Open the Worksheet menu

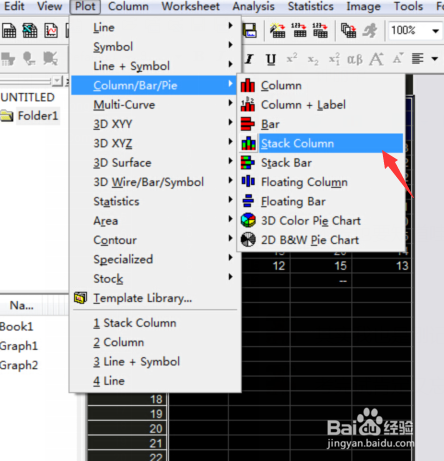tap(190, 6)
